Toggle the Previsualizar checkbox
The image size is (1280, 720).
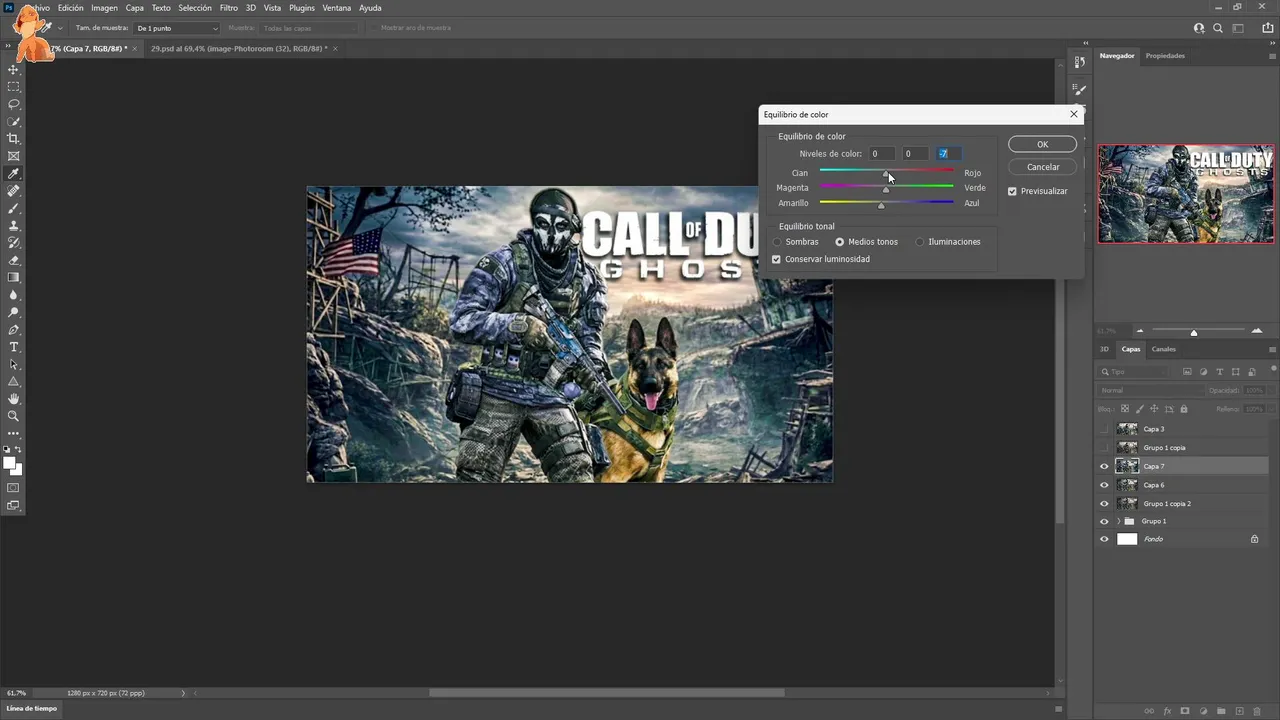click(x=1012, y=191)
